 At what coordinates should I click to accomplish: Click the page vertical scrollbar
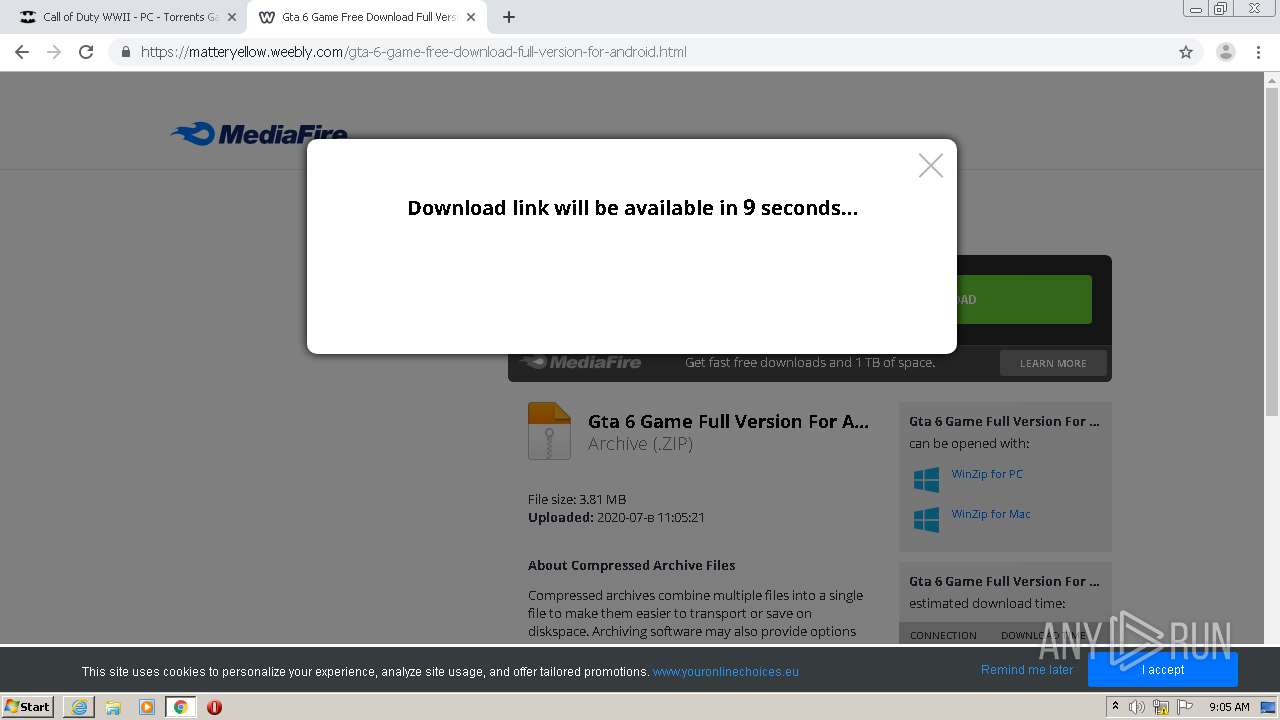click(x=1272, y=250)
